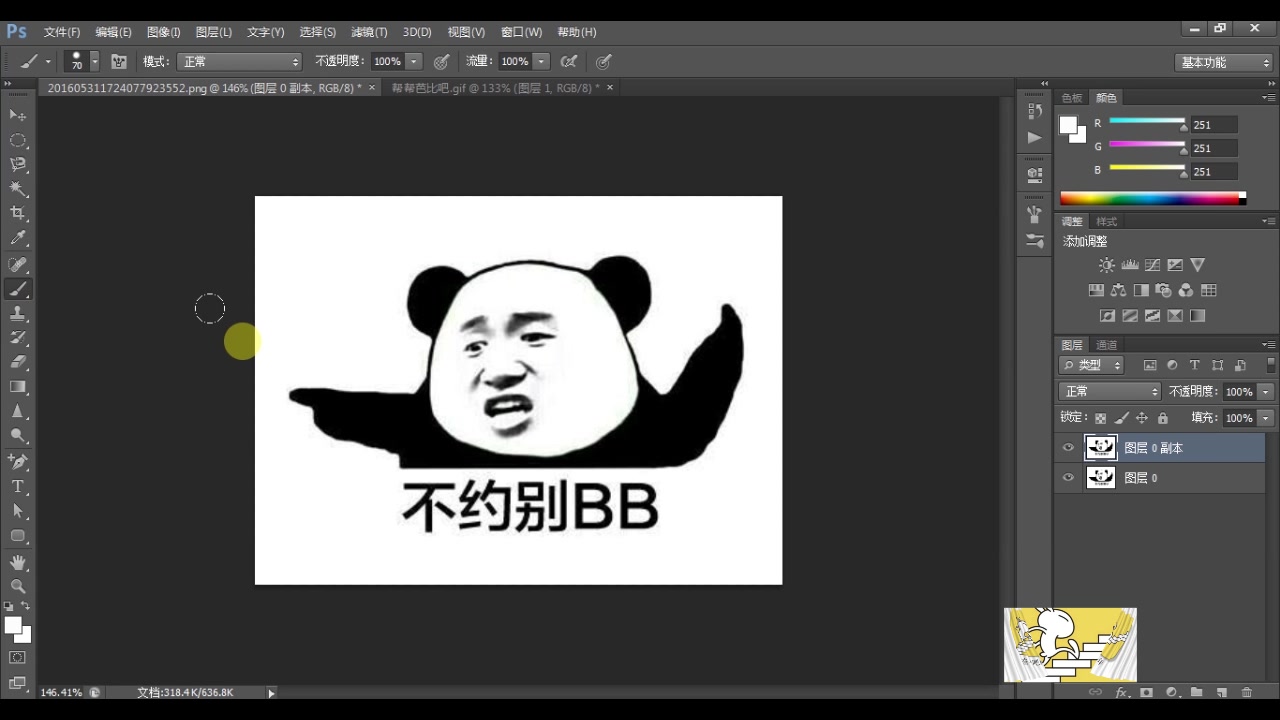Open the 图像(I) menu
The height and width of the screenshot is (720, 1280).
pos(163,32)
